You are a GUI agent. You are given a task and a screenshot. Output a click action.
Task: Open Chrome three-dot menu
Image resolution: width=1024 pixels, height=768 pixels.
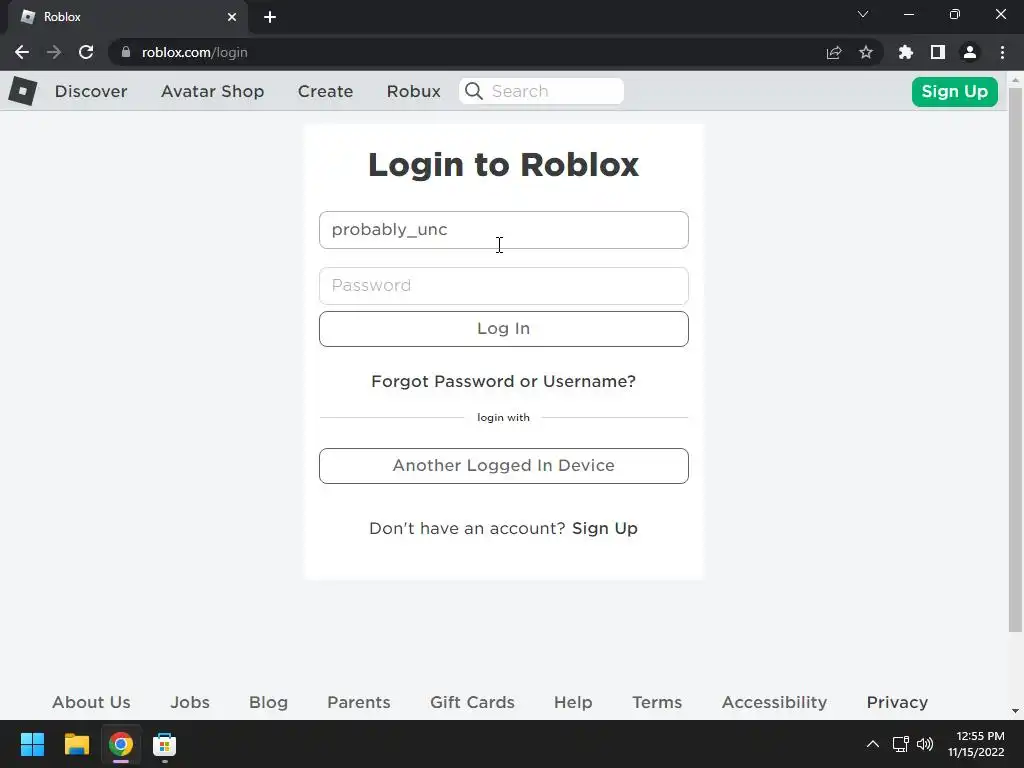[1002, 52]
